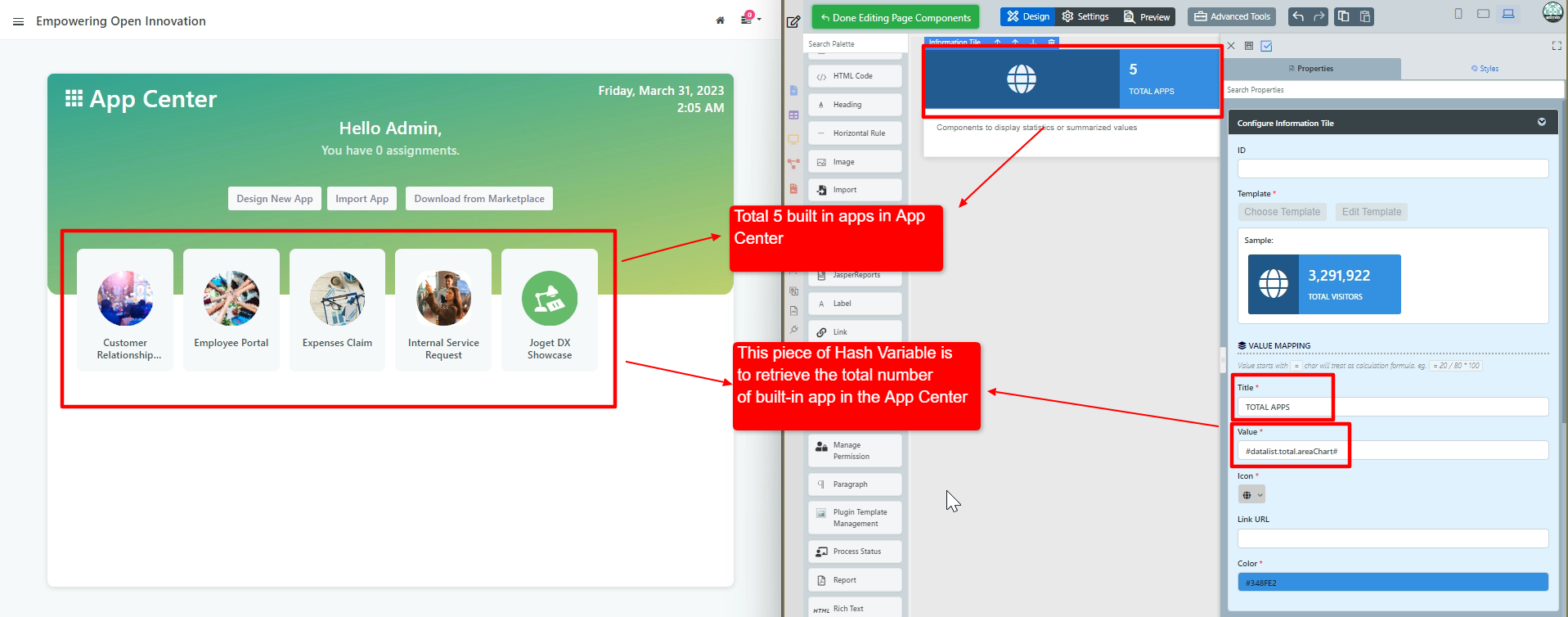Click the Import App button

pos(362,199)
